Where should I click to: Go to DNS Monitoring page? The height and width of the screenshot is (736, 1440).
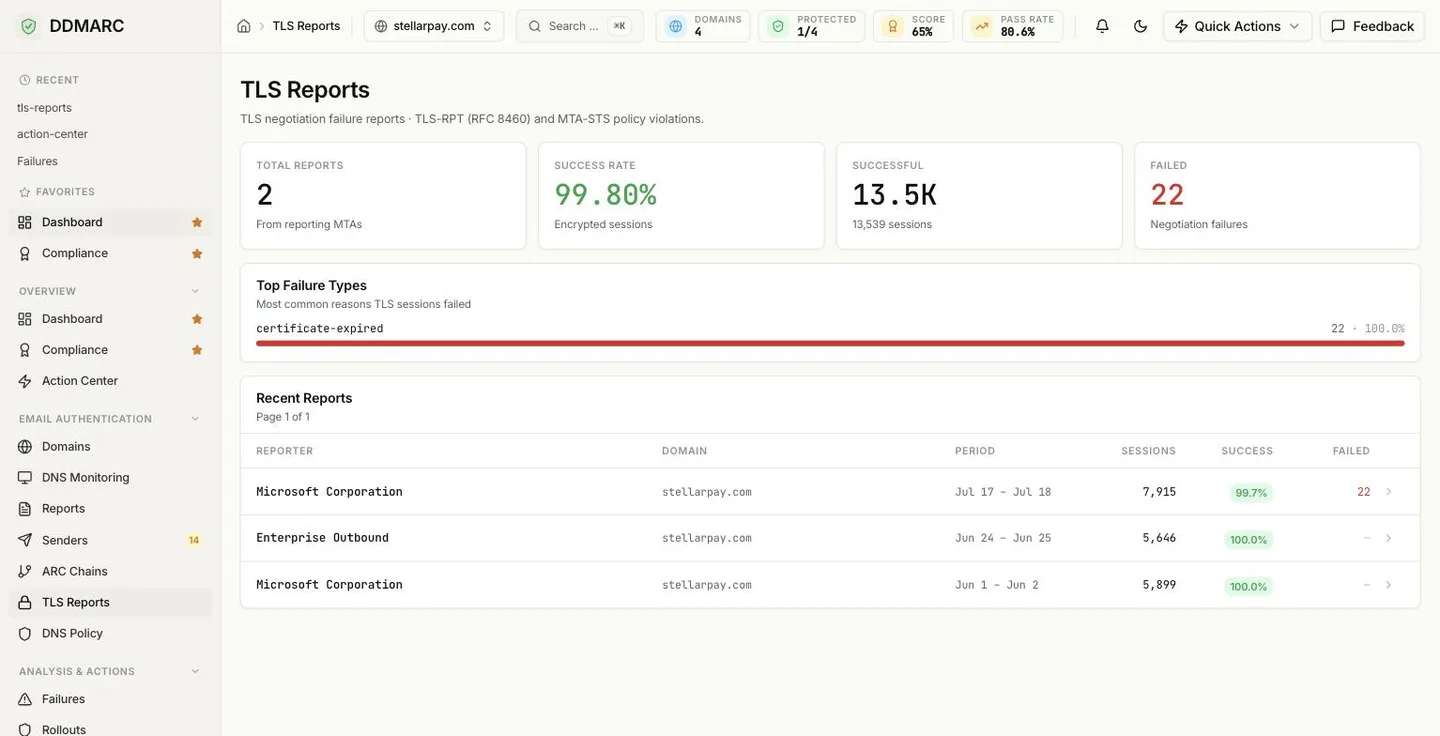tap(110, 478)
